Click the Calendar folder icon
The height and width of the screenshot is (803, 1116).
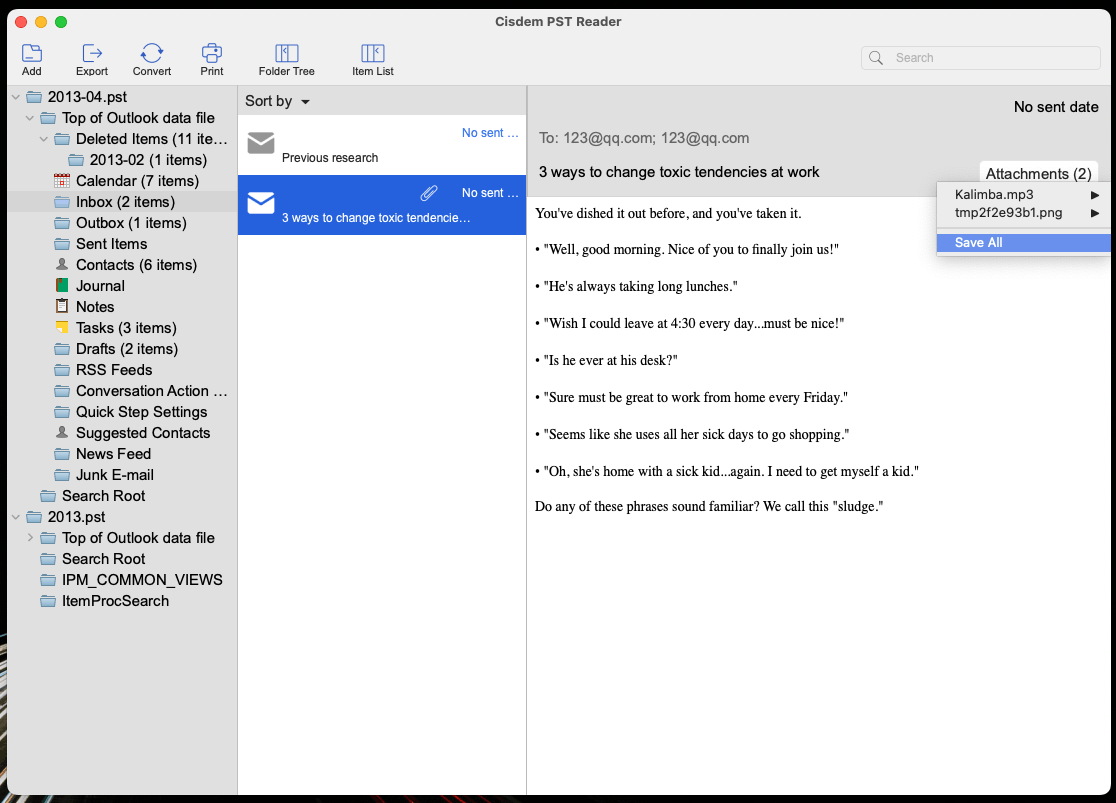(62, 181)
